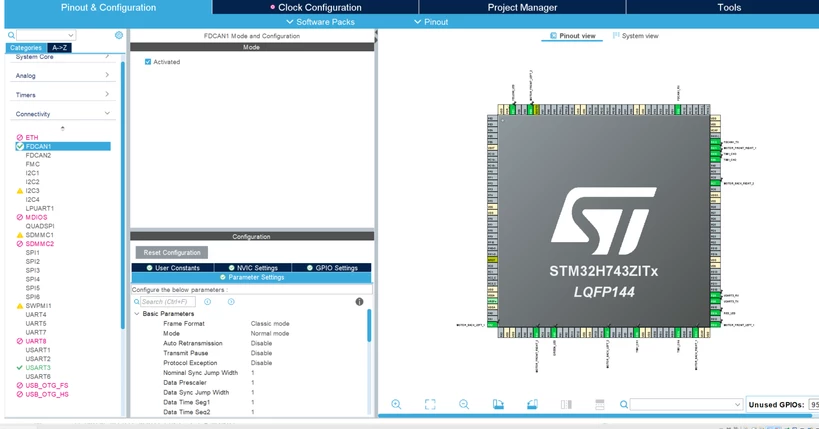Click the Frame Format value Classic mode
819x429 pixels.
pos(270,323)
